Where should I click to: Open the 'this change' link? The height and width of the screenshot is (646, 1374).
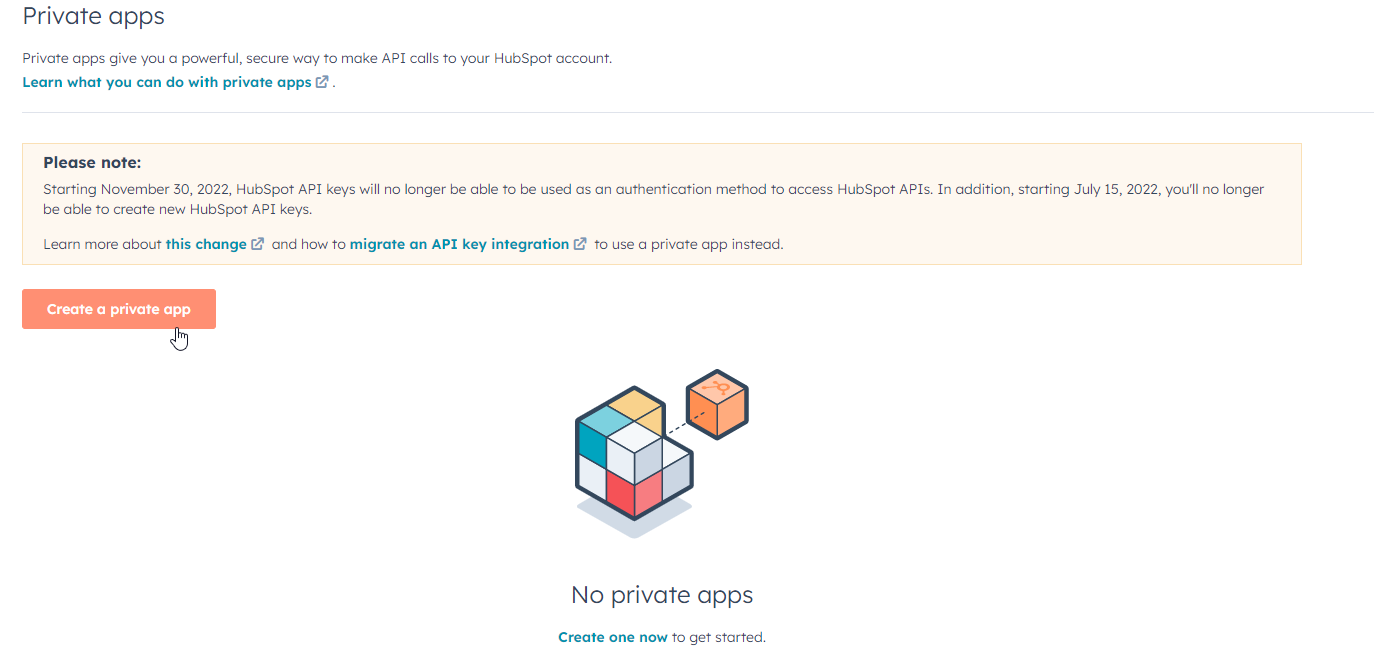(x=206, y=244)
